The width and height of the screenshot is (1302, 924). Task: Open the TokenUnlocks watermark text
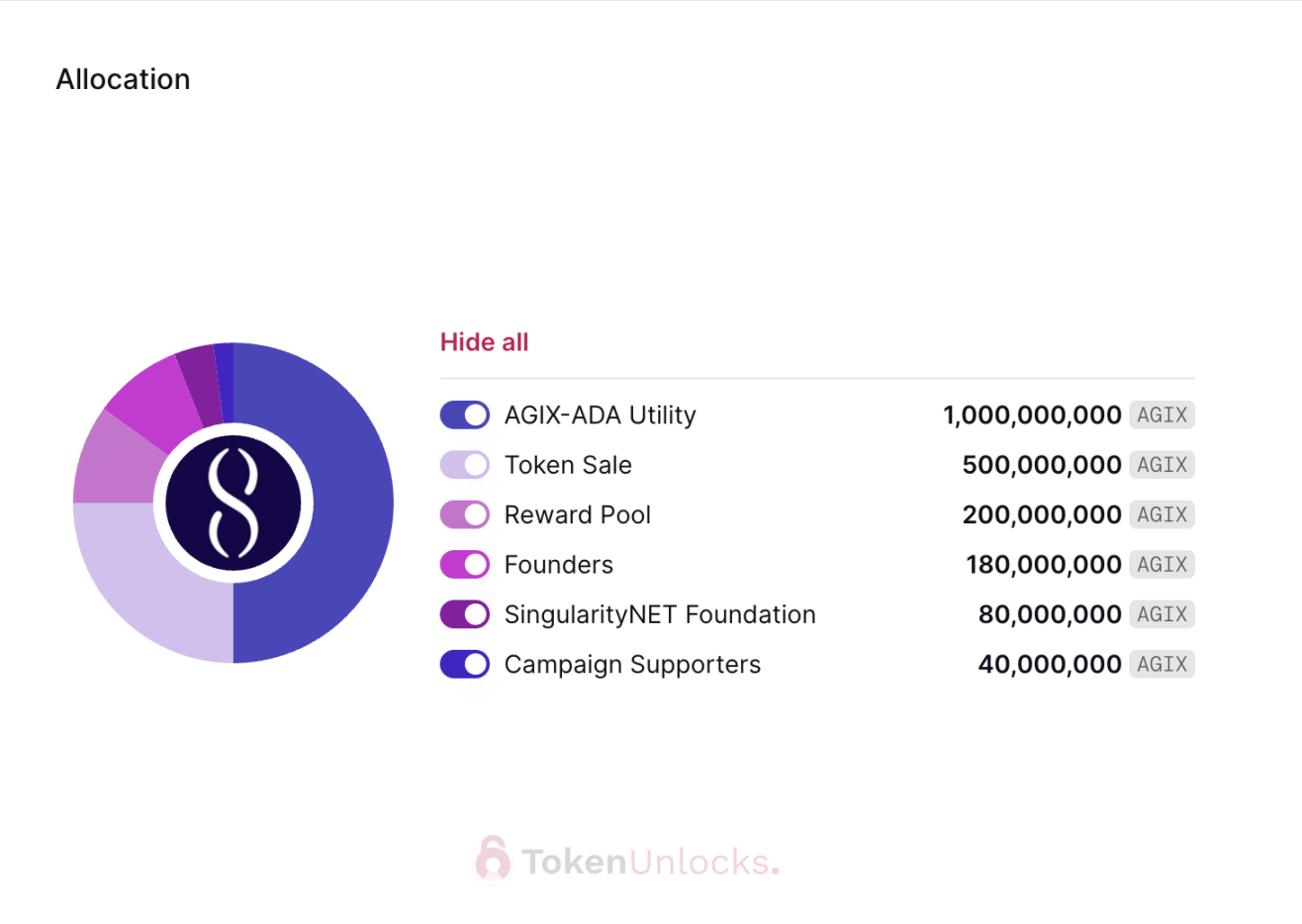click(x=650, y=862)
